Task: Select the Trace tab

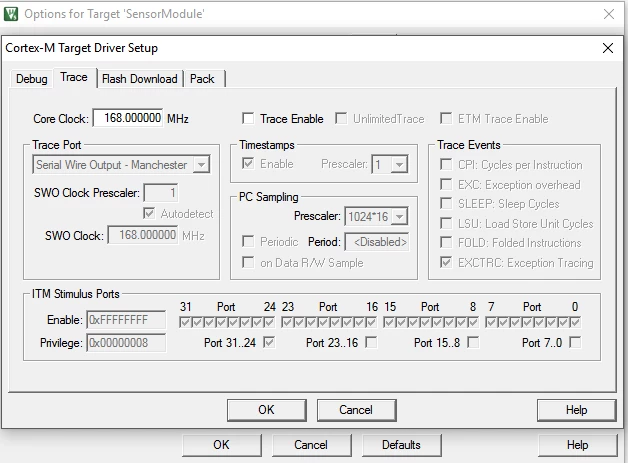Action: tap(74, 77)
